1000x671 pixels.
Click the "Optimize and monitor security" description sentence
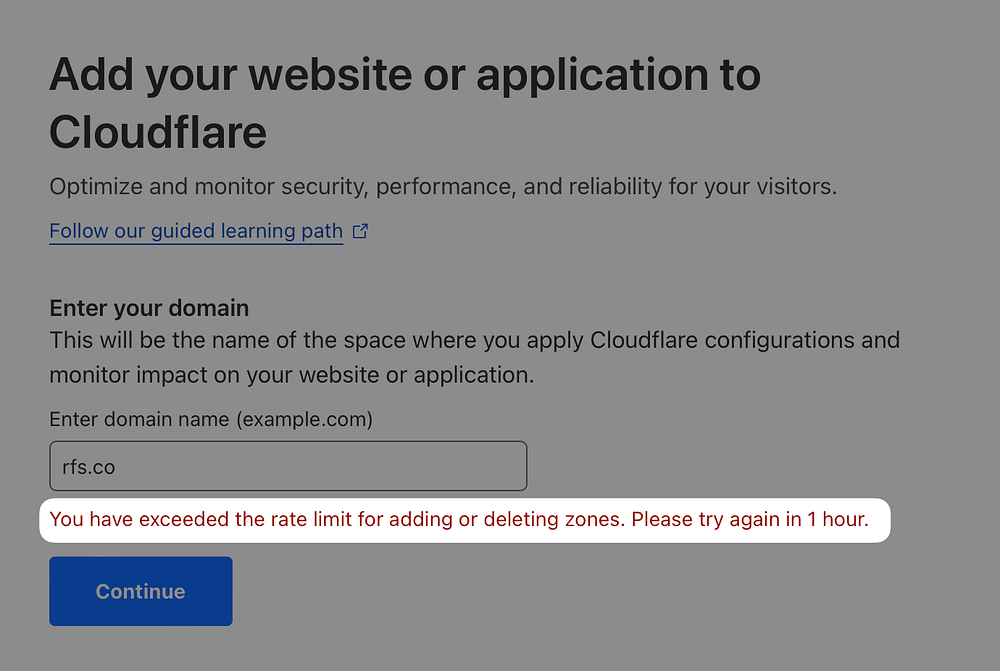(443, 186)
